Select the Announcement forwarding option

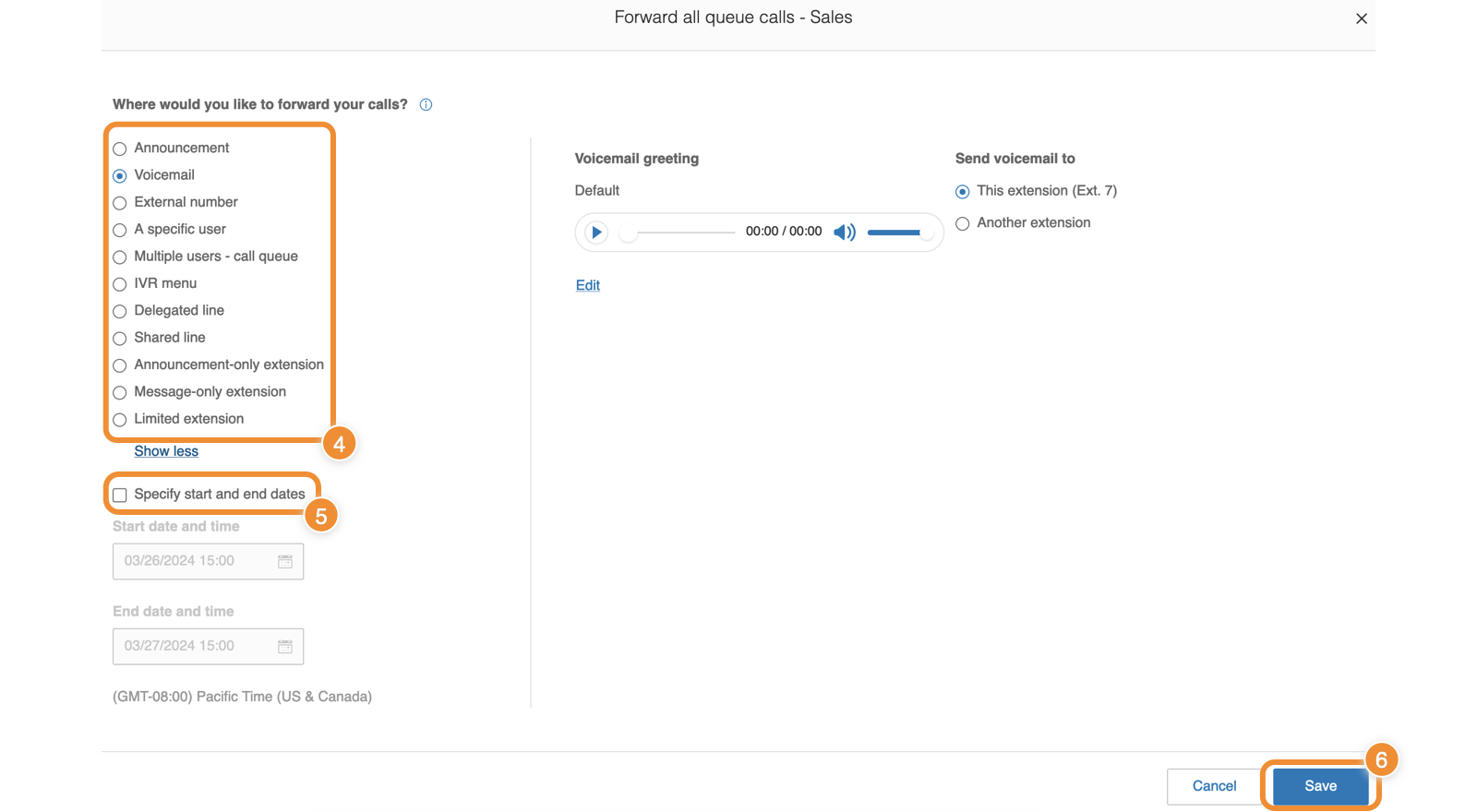[120, 149]
